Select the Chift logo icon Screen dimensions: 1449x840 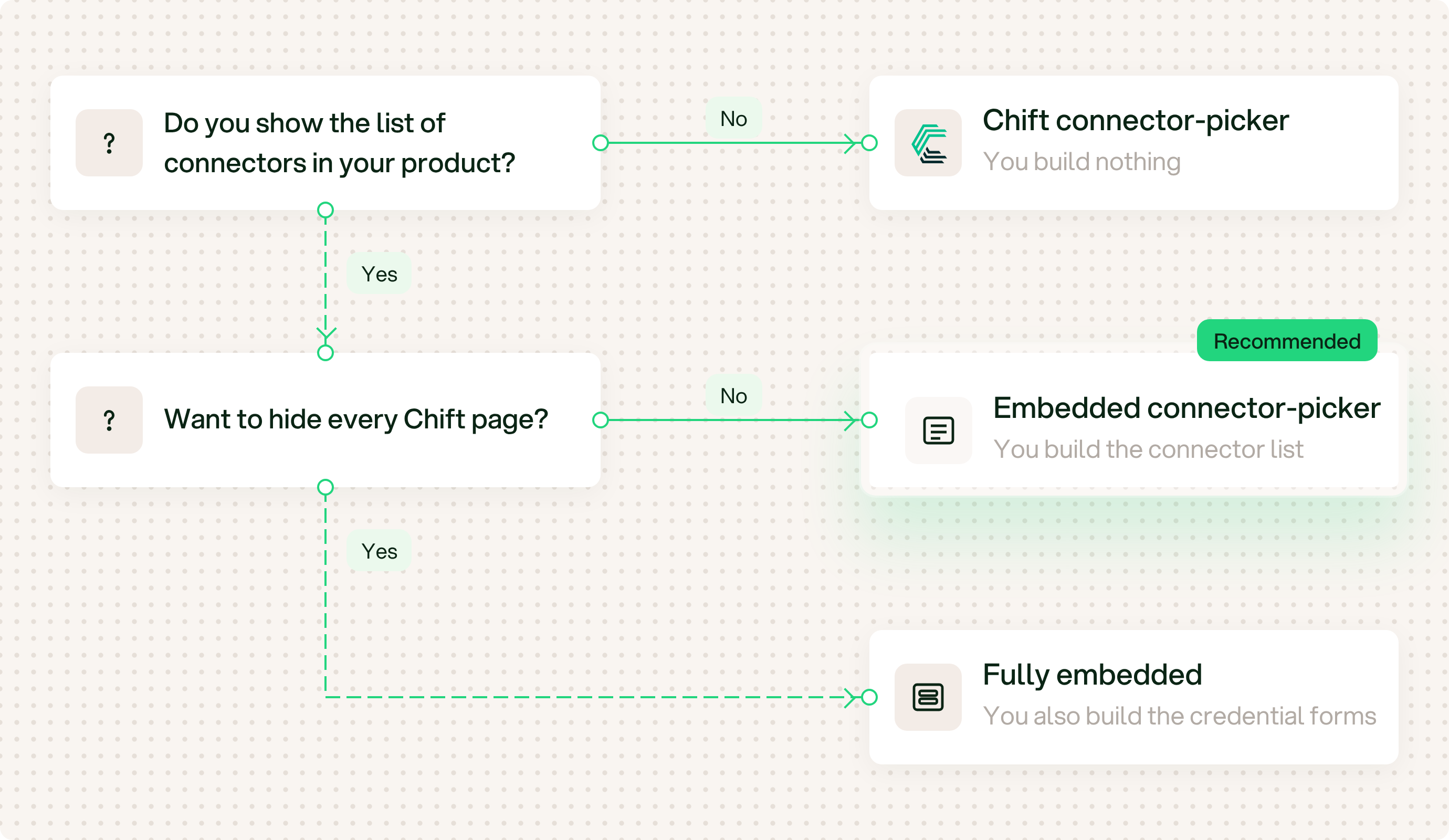pyautogui.click(x=928, y=143)
